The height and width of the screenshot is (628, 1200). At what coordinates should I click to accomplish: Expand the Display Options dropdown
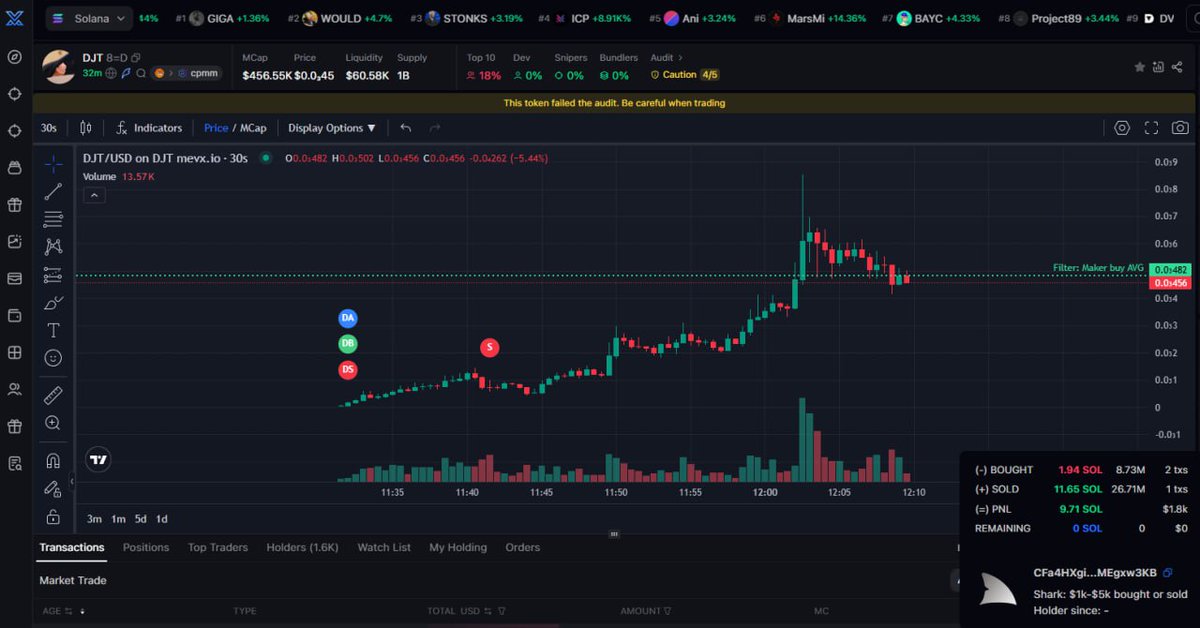(x=332, y=128)
